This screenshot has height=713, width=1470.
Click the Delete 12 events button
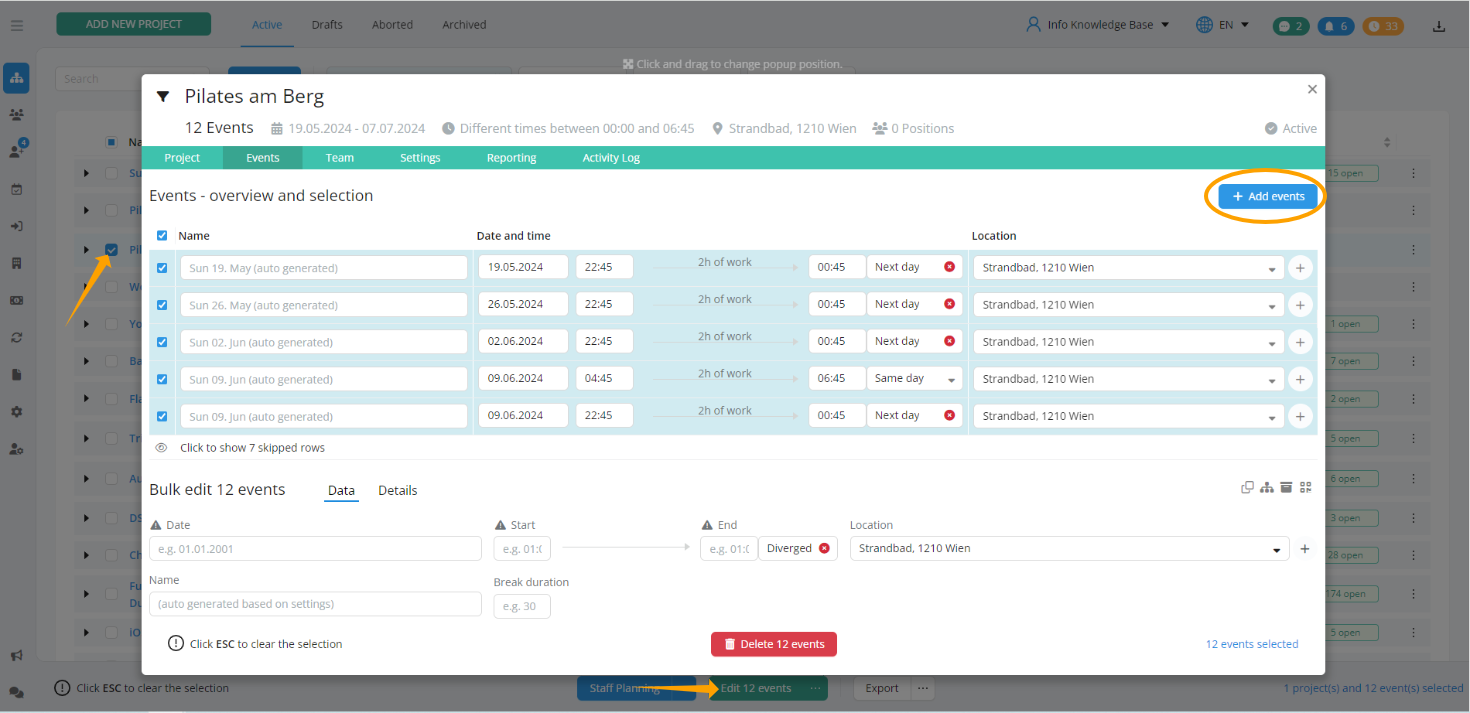pos(774,644)
